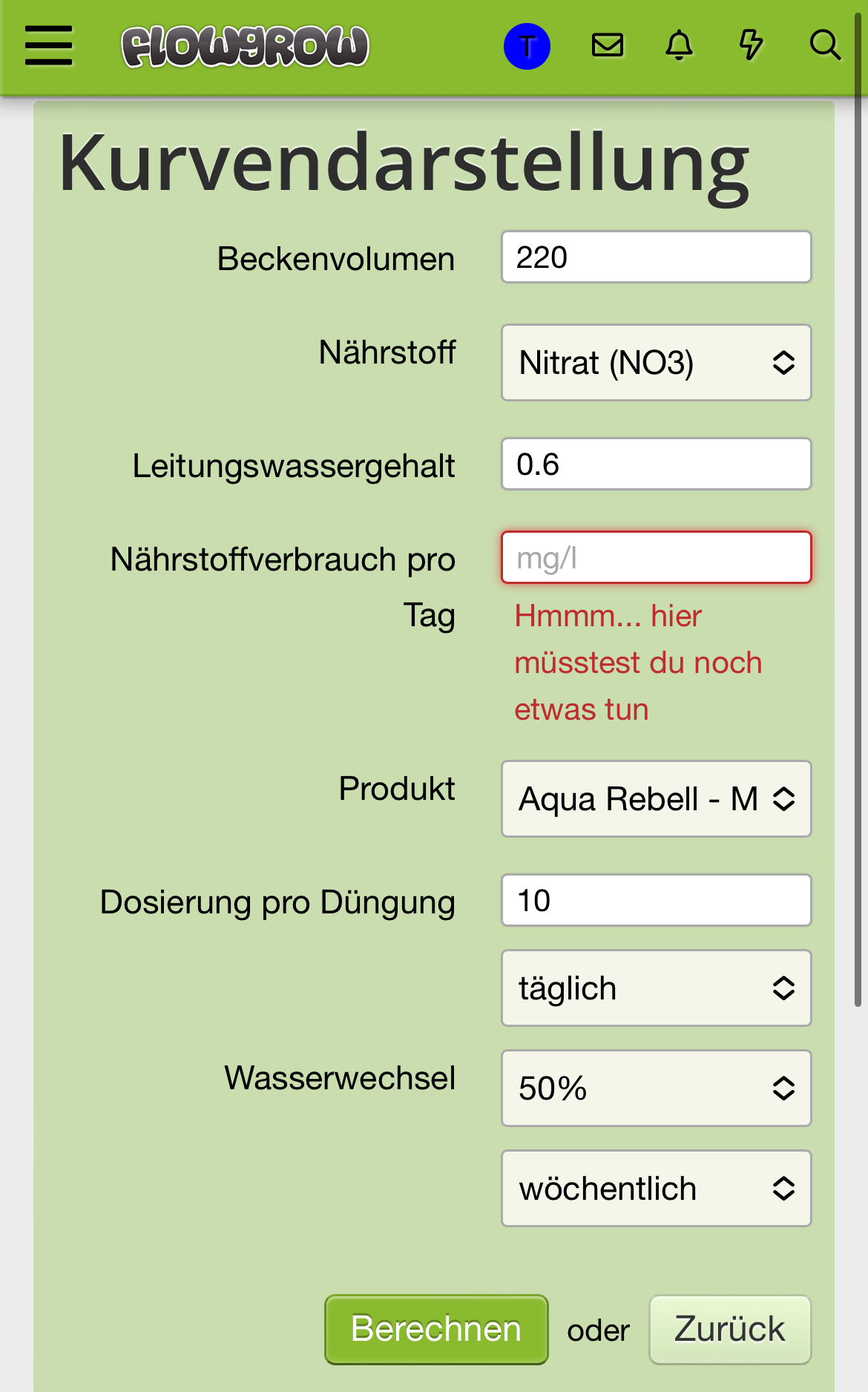Select the Wasserwechsel 50% dropdown

[657, 1089]
